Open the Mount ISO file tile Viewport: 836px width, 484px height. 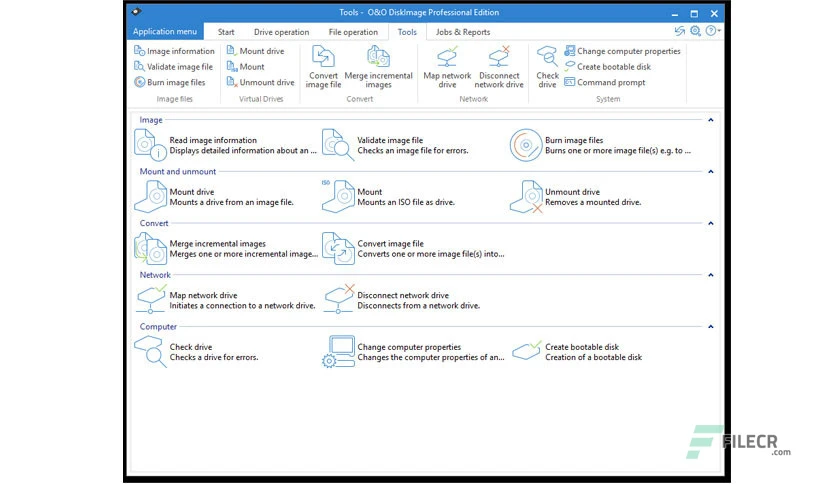pyautogui.click(x=388, y=197)
